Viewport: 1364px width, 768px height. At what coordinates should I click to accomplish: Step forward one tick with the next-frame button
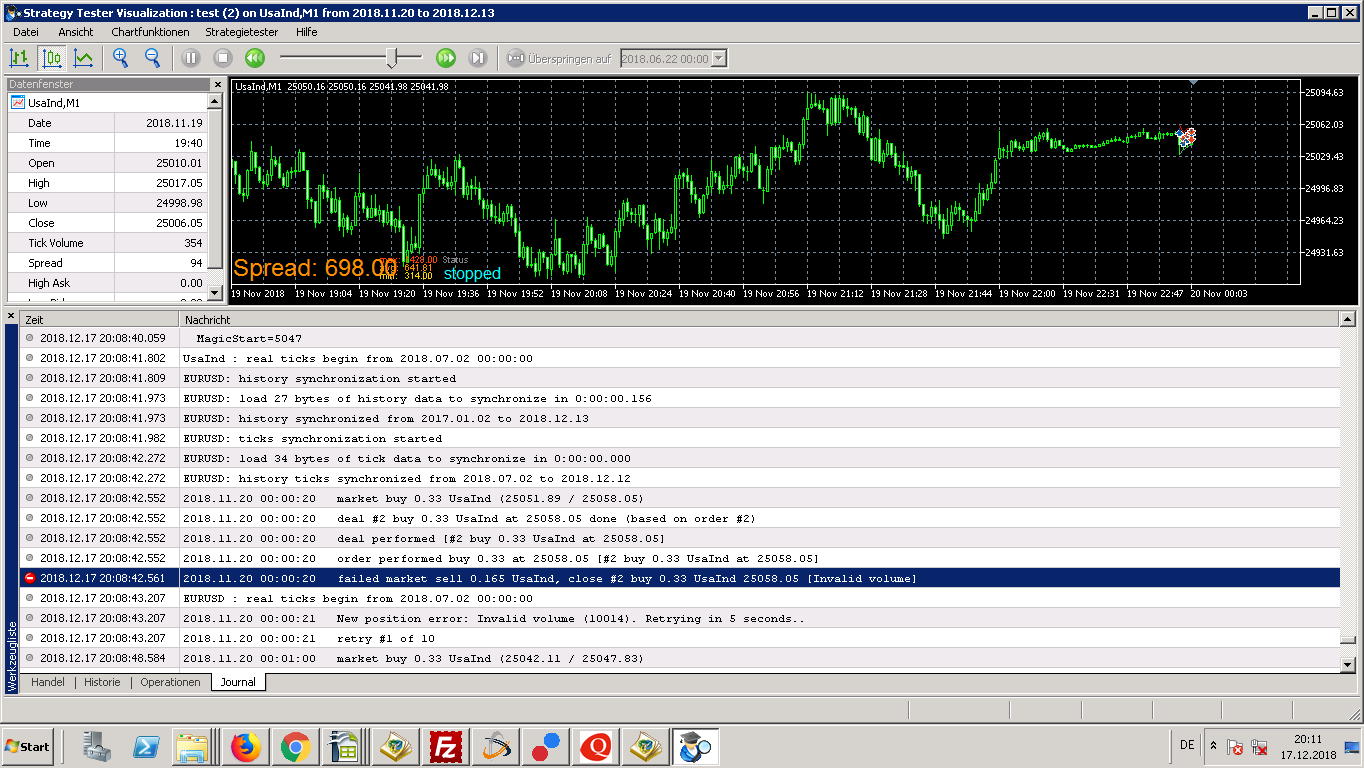[x=478, y=58]
